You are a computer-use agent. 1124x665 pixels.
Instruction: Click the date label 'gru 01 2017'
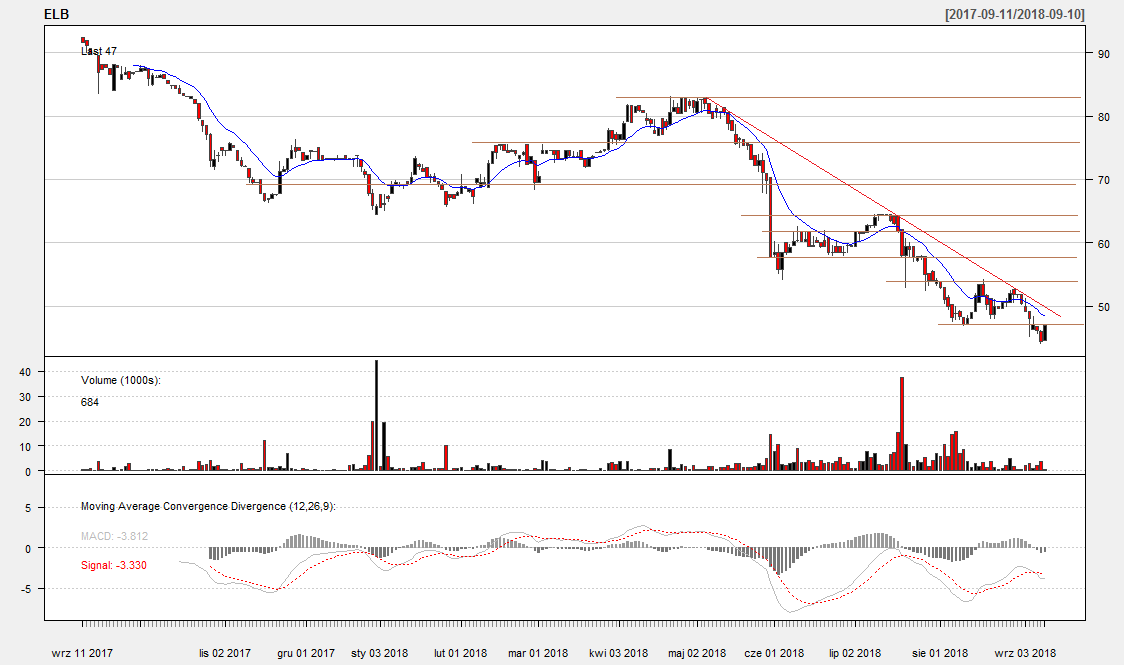[x=306, y=654]
